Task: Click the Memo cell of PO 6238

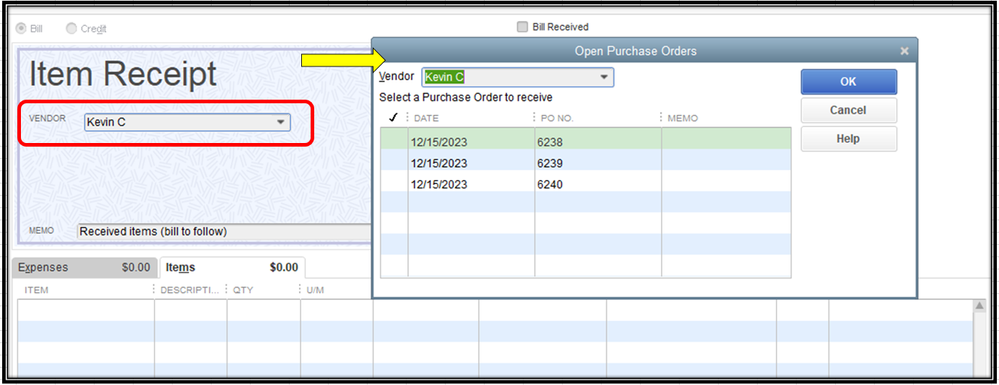Action: tap(726, 139)
